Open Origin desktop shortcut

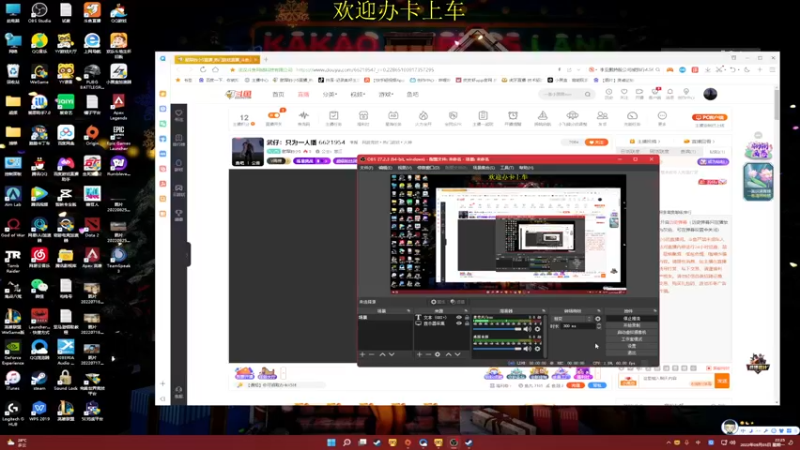tap(92, 135)
